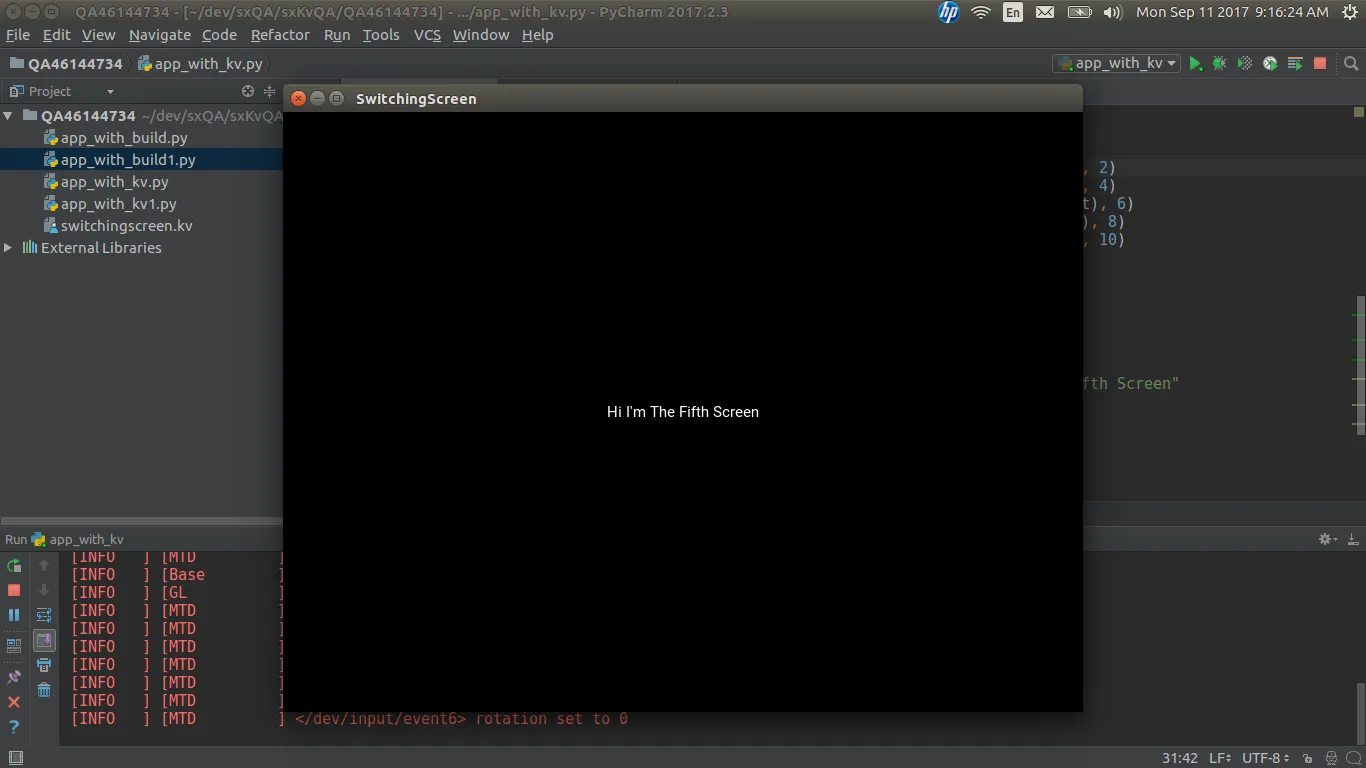Click the run concurrency diagram icon

[x=1295, y=63]
